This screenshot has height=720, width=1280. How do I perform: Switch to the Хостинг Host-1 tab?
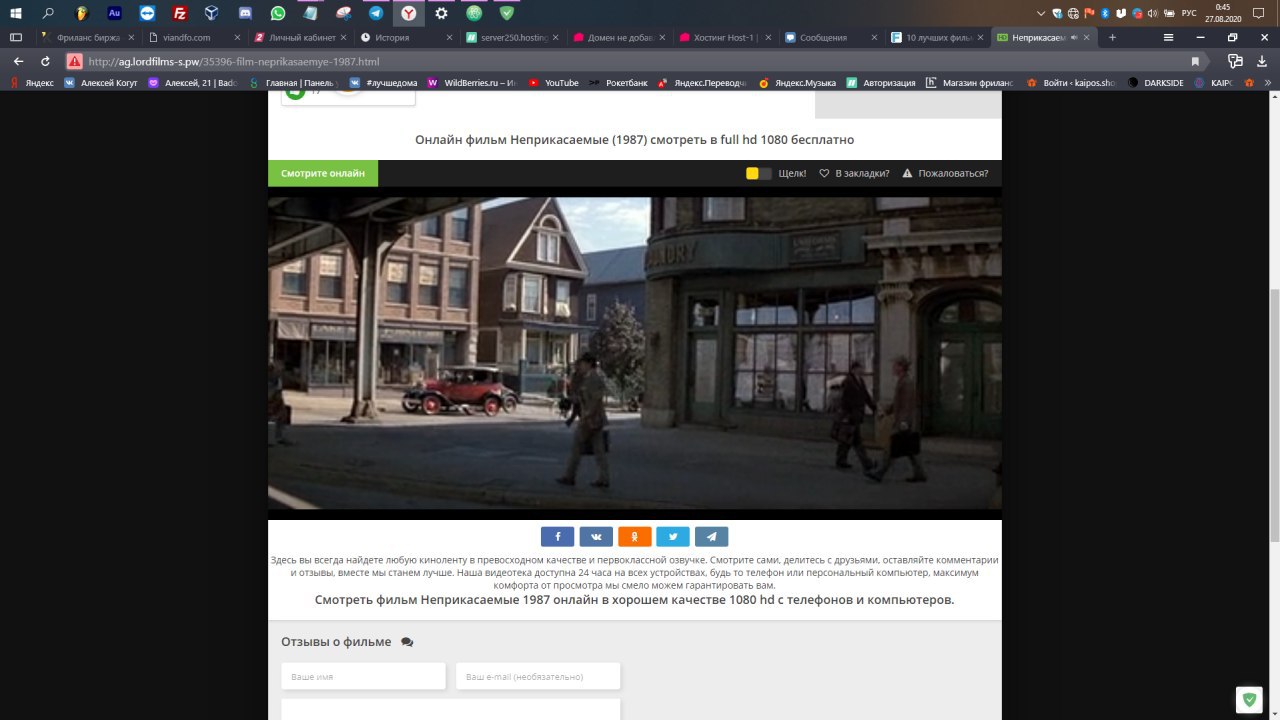(724, 37)
